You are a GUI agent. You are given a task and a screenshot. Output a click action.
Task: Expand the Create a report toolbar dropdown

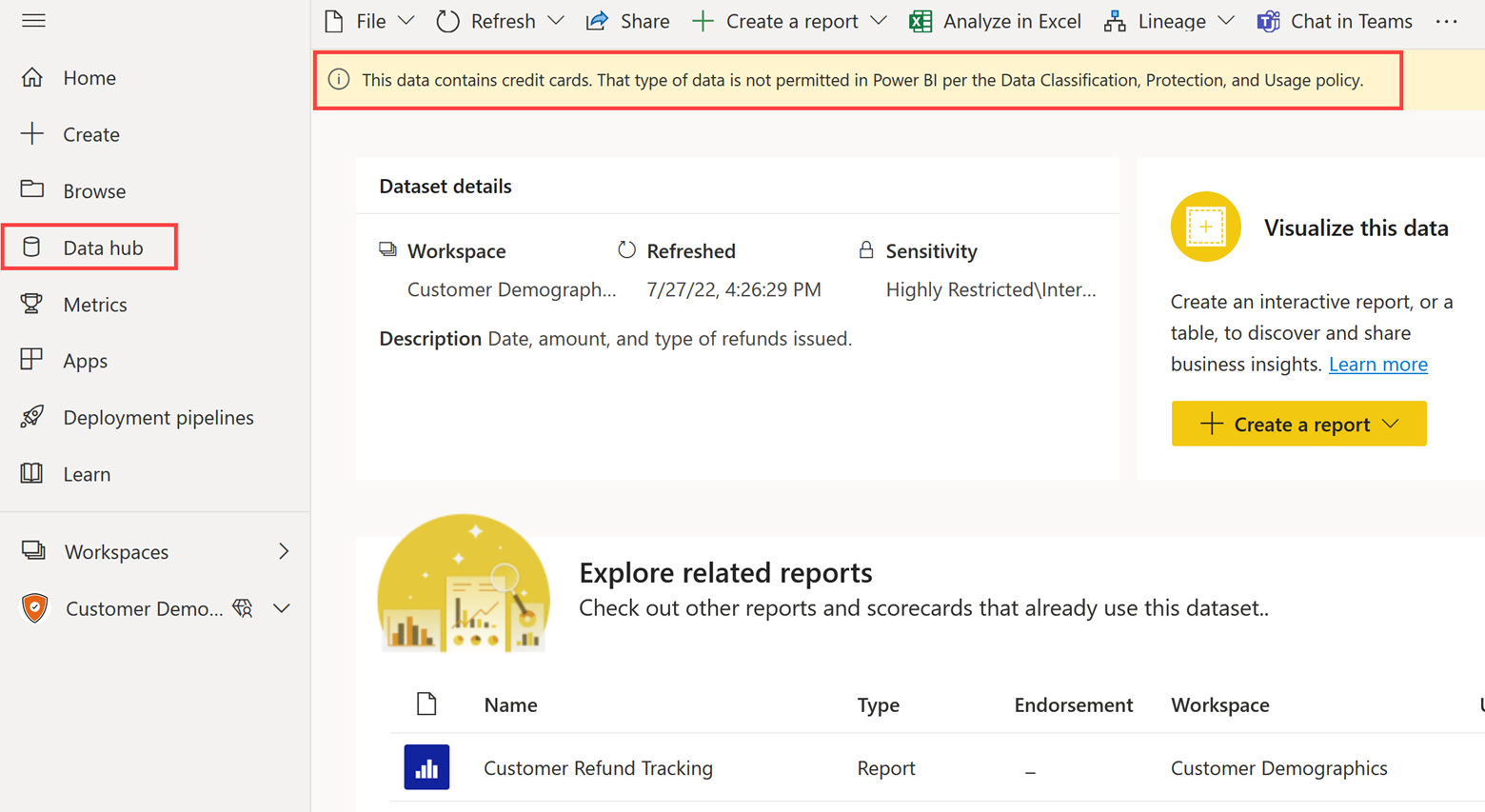pos(879,21)
